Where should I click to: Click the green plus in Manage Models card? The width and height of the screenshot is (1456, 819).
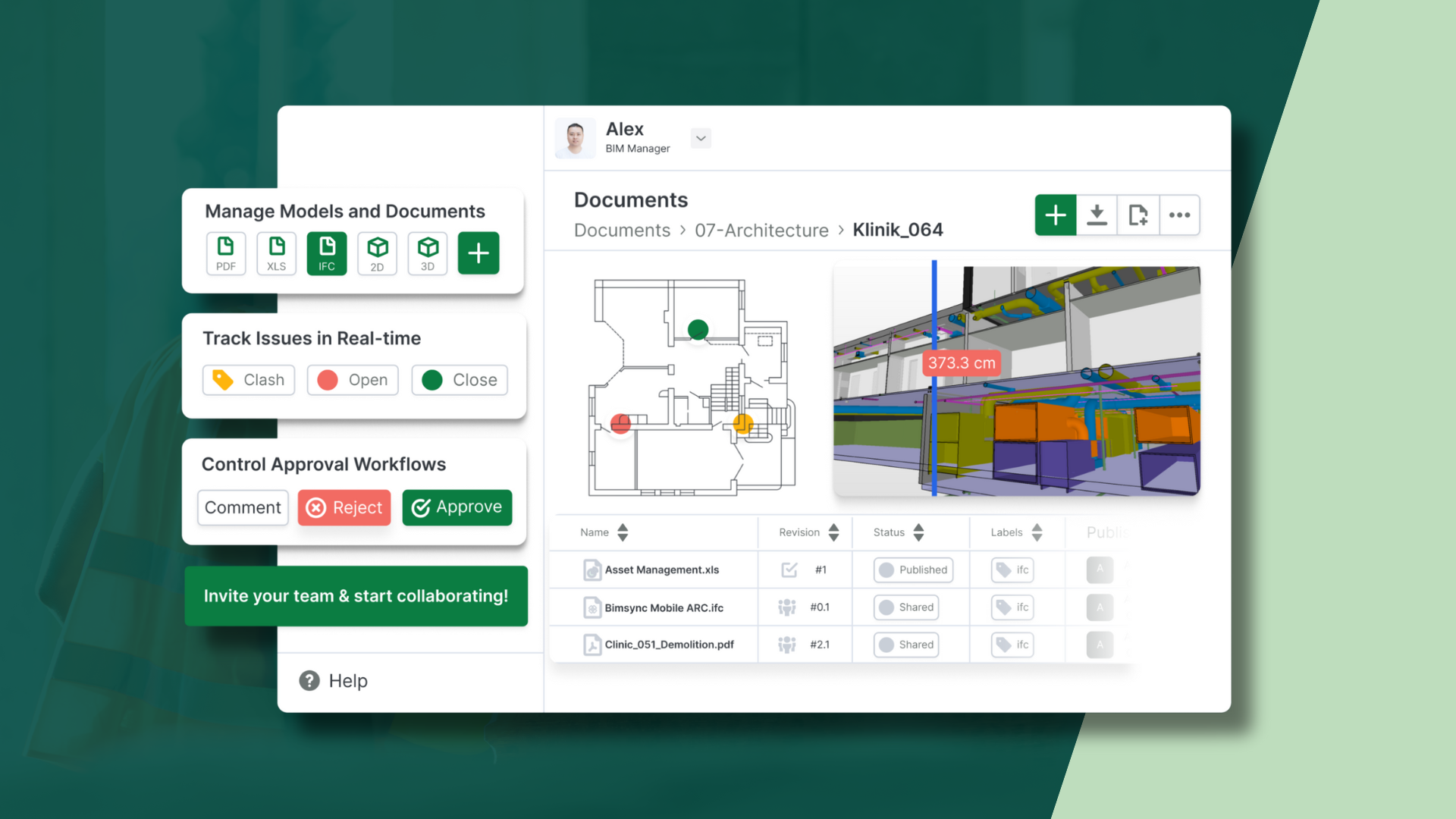(x=479, y=253)
